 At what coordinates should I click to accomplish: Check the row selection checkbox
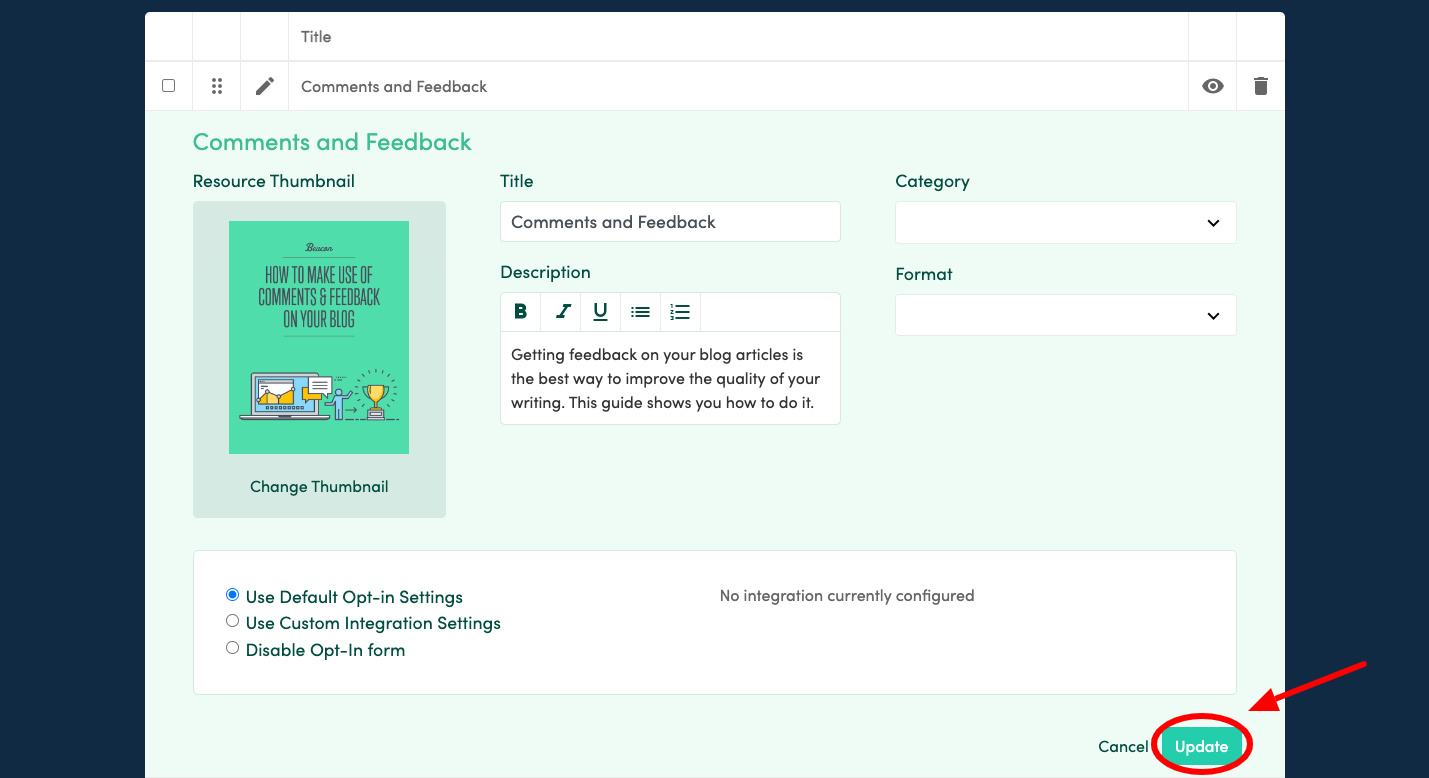pyautogui.click(x=168, y=86)
